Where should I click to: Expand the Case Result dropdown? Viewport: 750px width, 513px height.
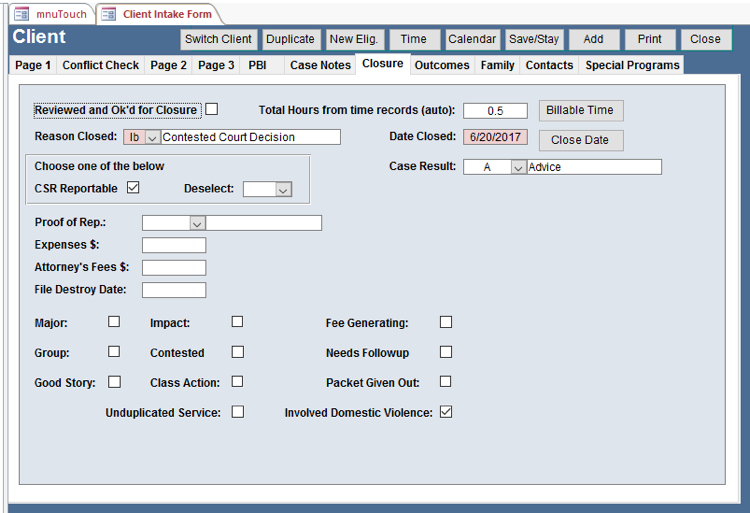518,167
